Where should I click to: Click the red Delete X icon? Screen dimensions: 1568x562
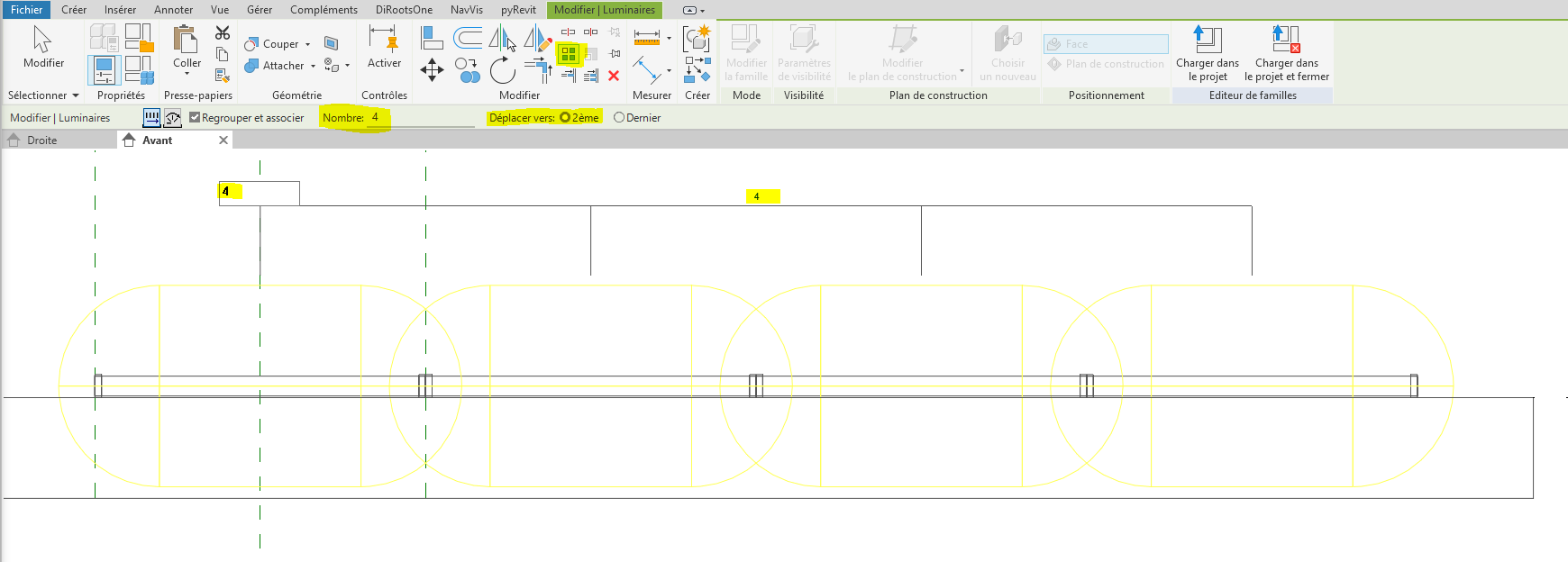point(614,76)
